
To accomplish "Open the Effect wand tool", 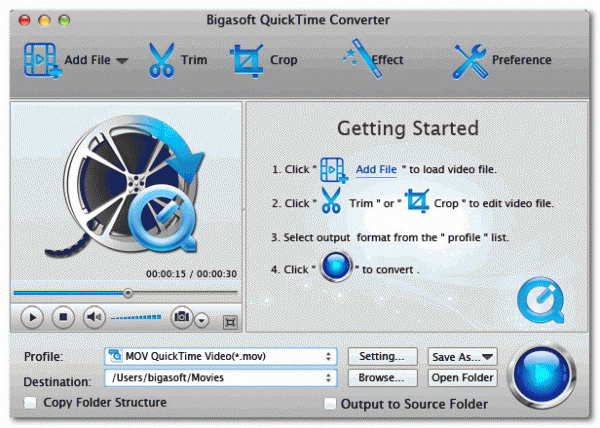I will tap(363, 59).
